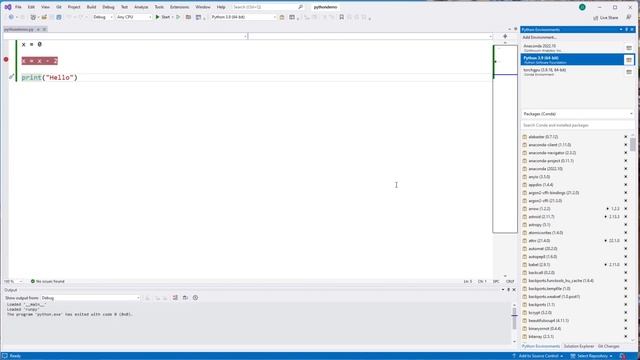Open the Python 3.9 (64-bit) environment dropdown

point(243,17)
